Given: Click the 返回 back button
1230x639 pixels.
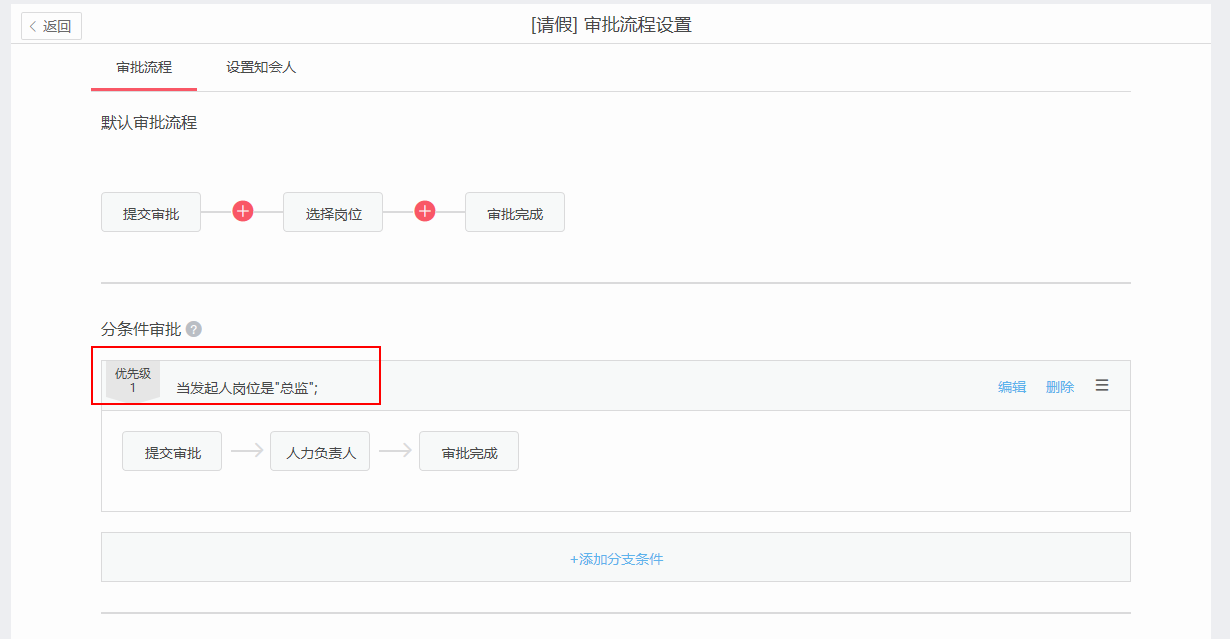Looking at the screenshot, I should [x=51, y=26].
